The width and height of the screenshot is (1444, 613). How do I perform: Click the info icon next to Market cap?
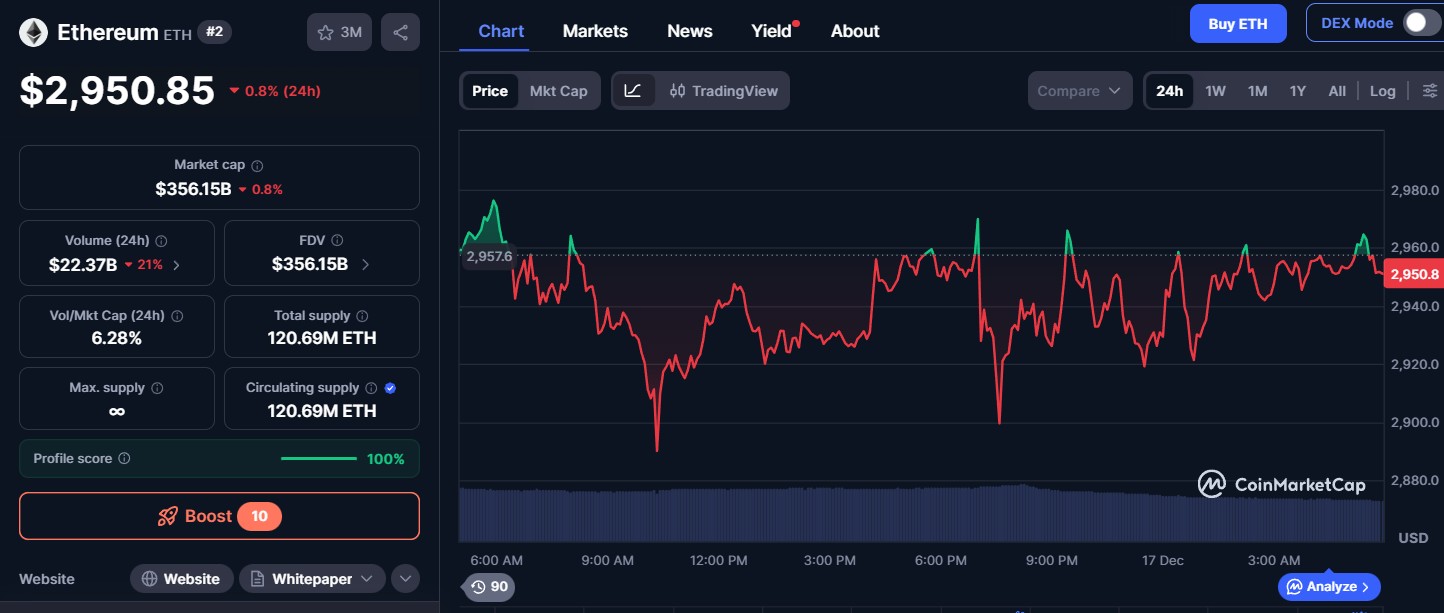pyautogui.click(x=258, y=164)
